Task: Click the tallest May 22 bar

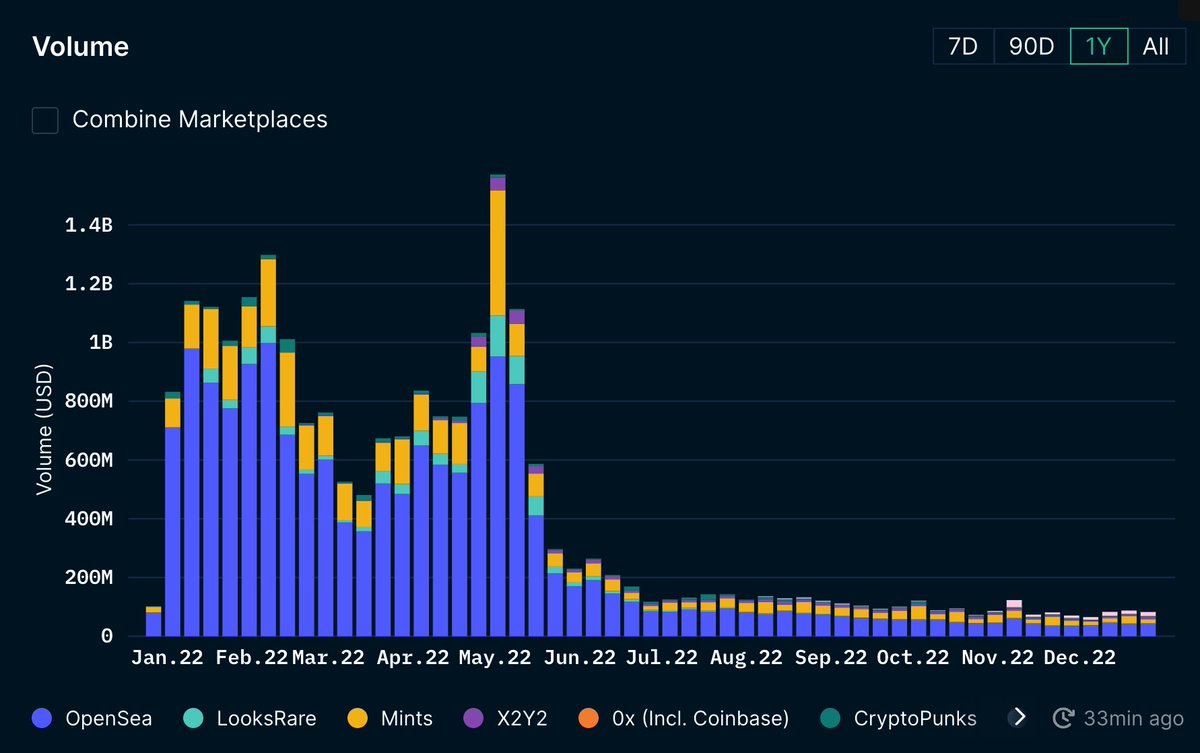Action: click(x=497, y=405)
